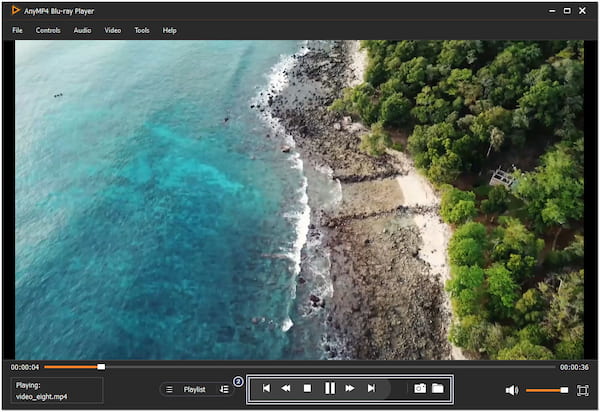Screen dimensions: 600x412
Task: Open the File menu
Action: [x=17, y=30]
